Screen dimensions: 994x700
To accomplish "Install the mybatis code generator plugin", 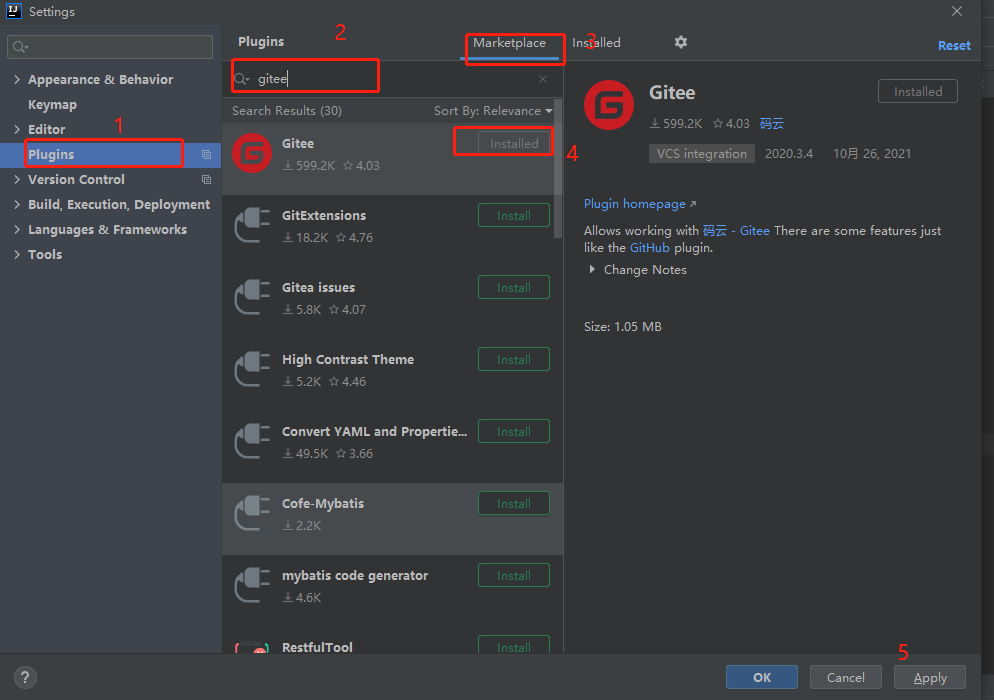I will pyautogui.click(x=513, y=576).
